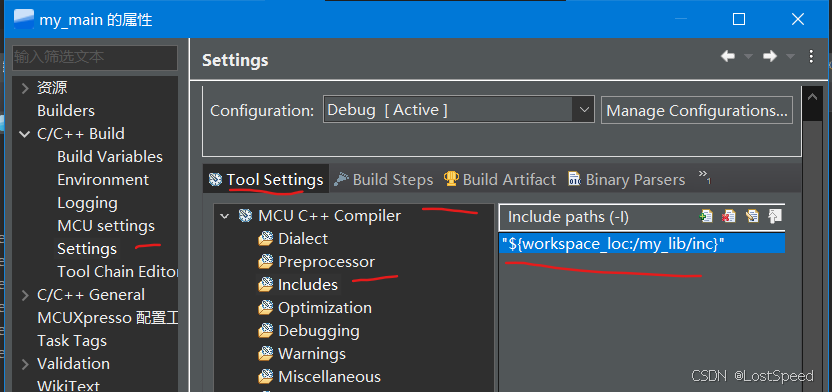Click the Warnings folder icon
832x392 pixels.
265,354
